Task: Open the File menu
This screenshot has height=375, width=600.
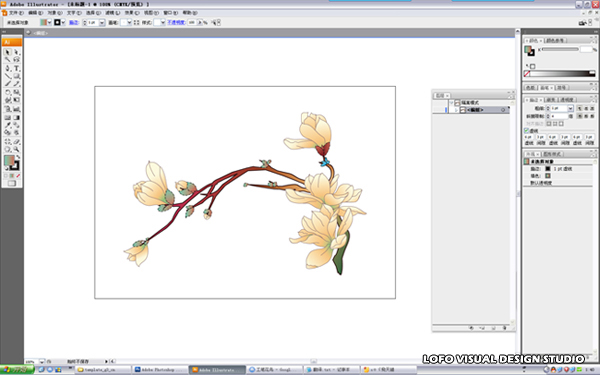Action: 16,13
